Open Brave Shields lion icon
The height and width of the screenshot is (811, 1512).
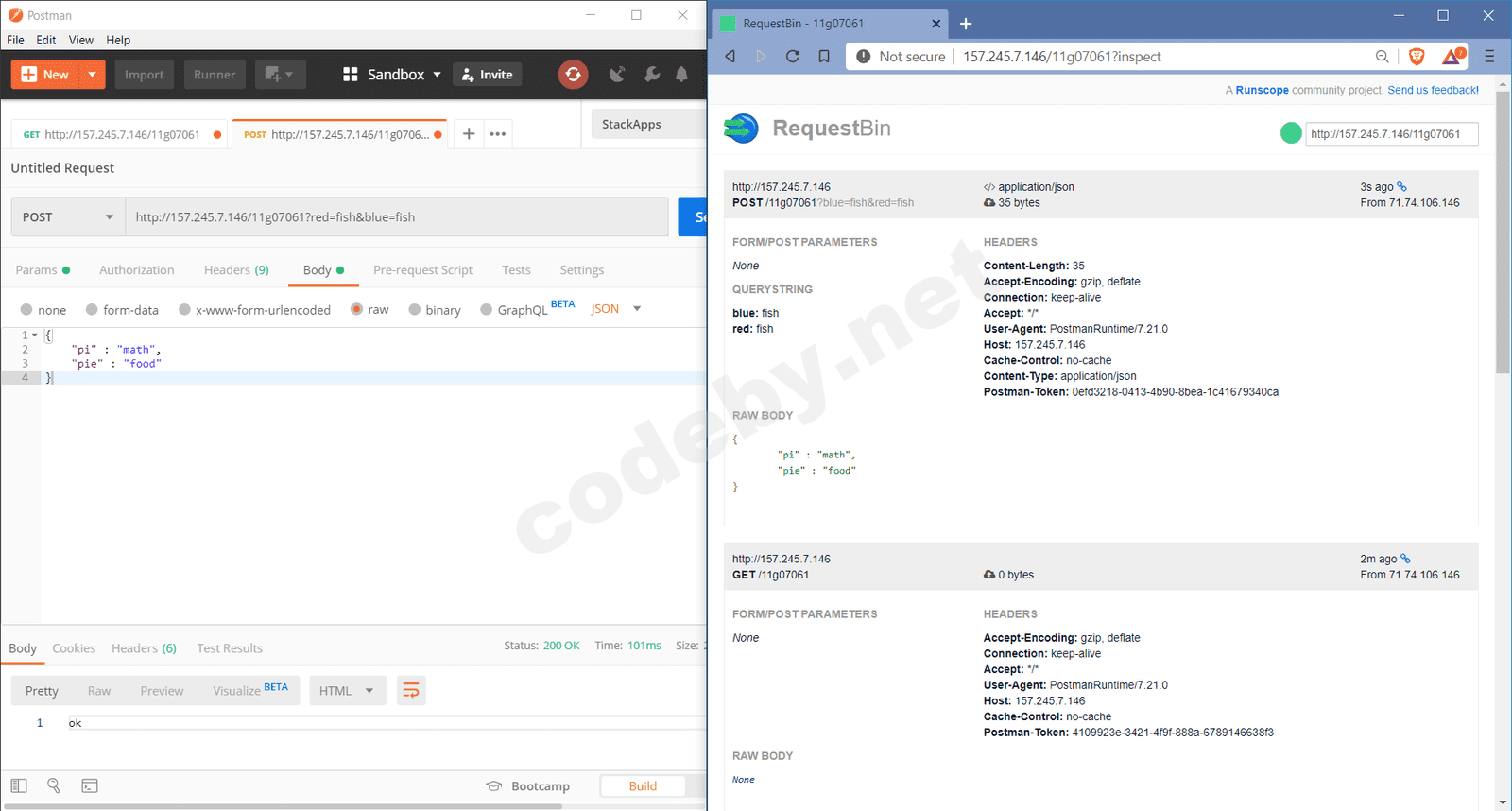click(1417, 57)
